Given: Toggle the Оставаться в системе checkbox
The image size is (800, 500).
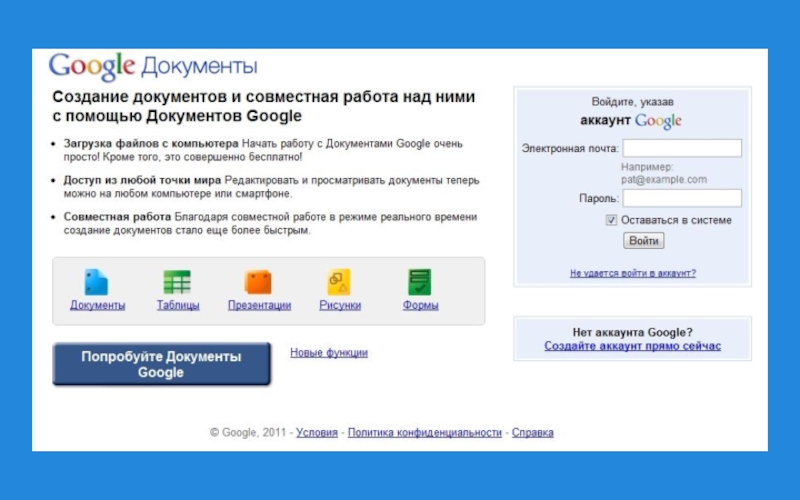Looking at the screenshot, I should pos(611,220).
